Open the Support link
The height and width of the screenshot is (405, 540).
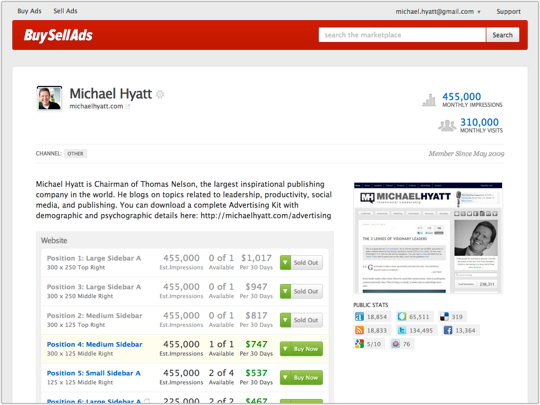pyautogui.click(x=508, y=11)
